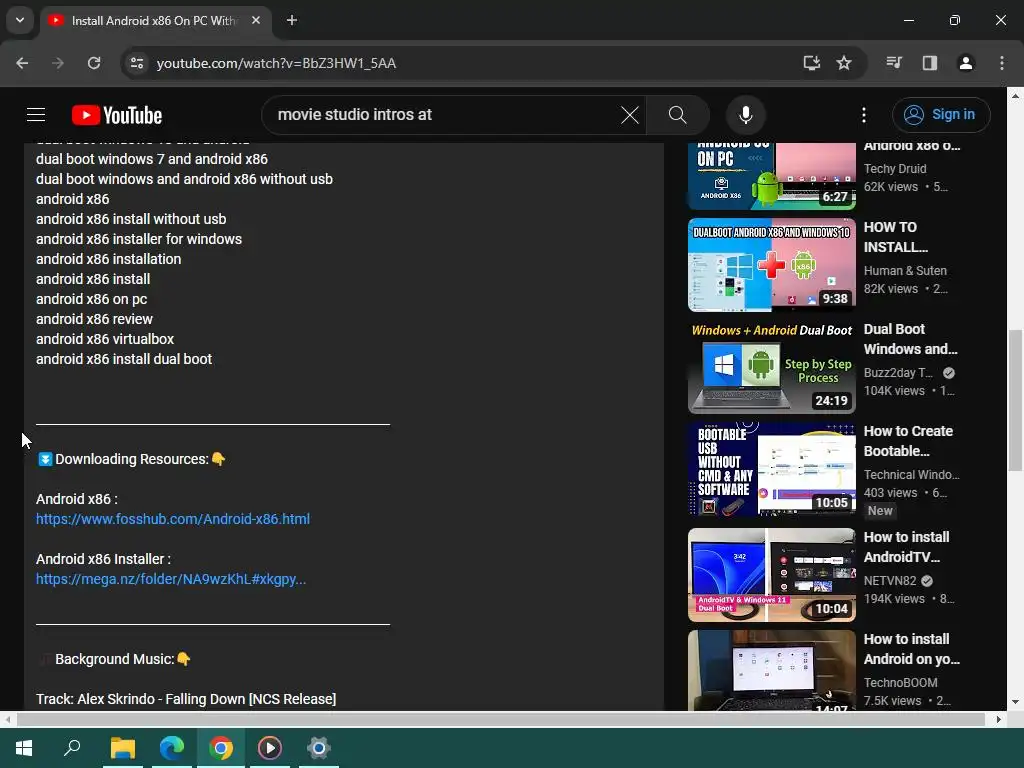The height and width of the screenshot is (768, 1024).
Task: Reload the YouTube page
Action: coord(94,63)
